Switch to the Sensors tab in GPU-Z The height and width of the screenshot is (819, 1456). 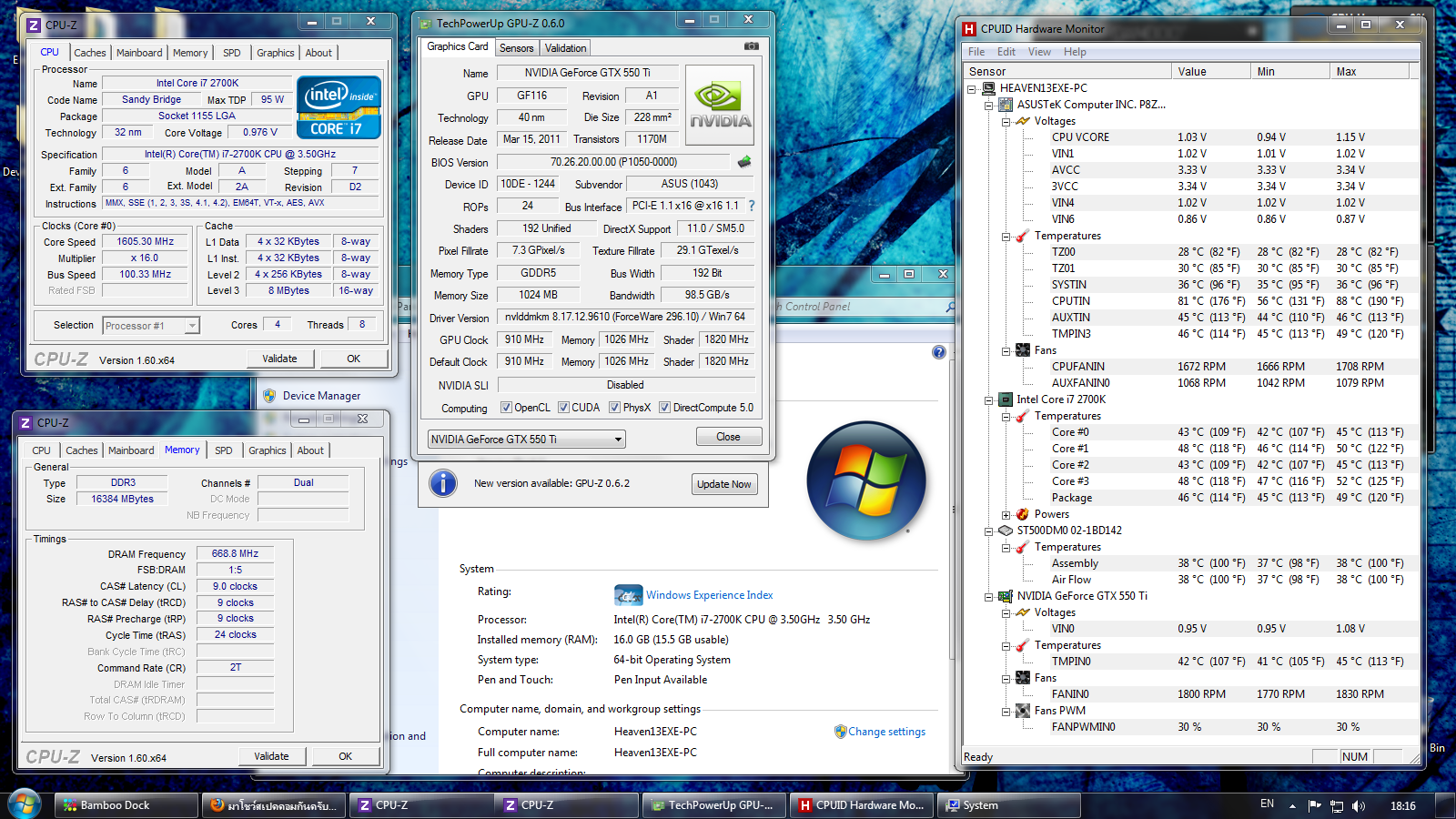[516, 48]
